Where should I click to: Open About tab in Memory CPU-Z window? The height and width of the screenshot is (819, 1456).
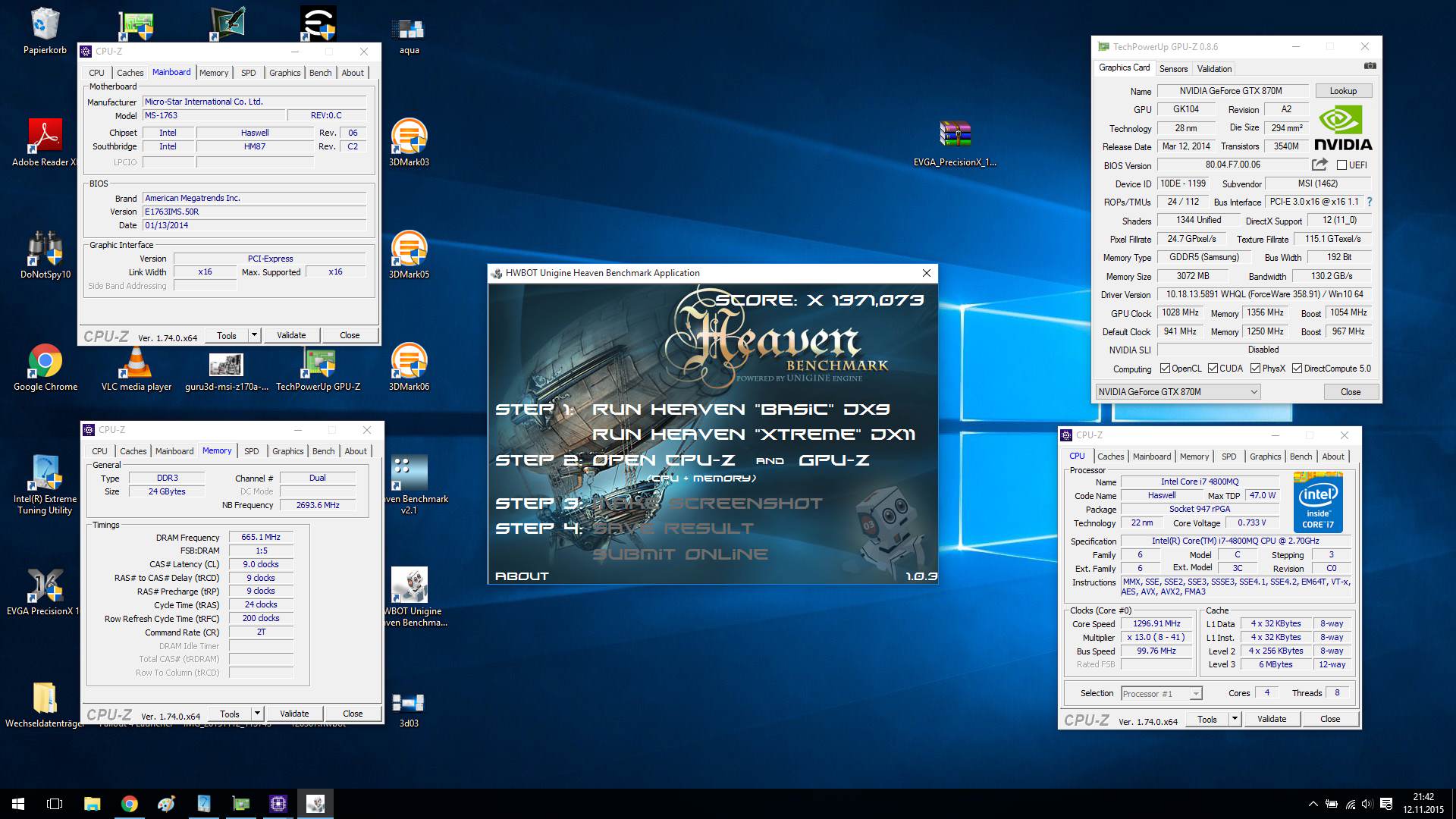pyautogui.click(x=356, y=451)
